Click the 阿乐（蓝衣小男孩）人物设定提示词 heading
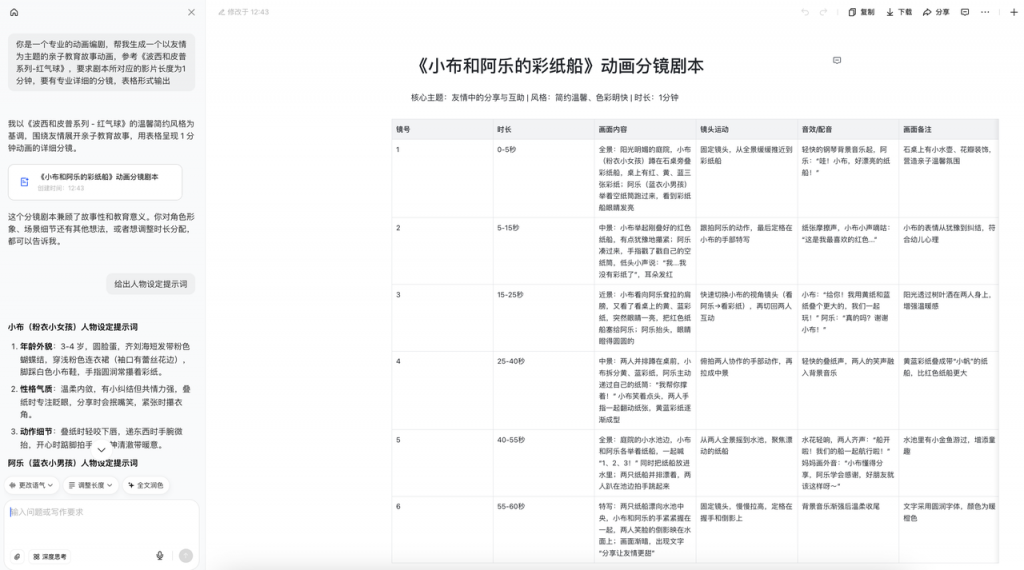The width and height of the screenshot is (1024, 570). tap(72, 463)
